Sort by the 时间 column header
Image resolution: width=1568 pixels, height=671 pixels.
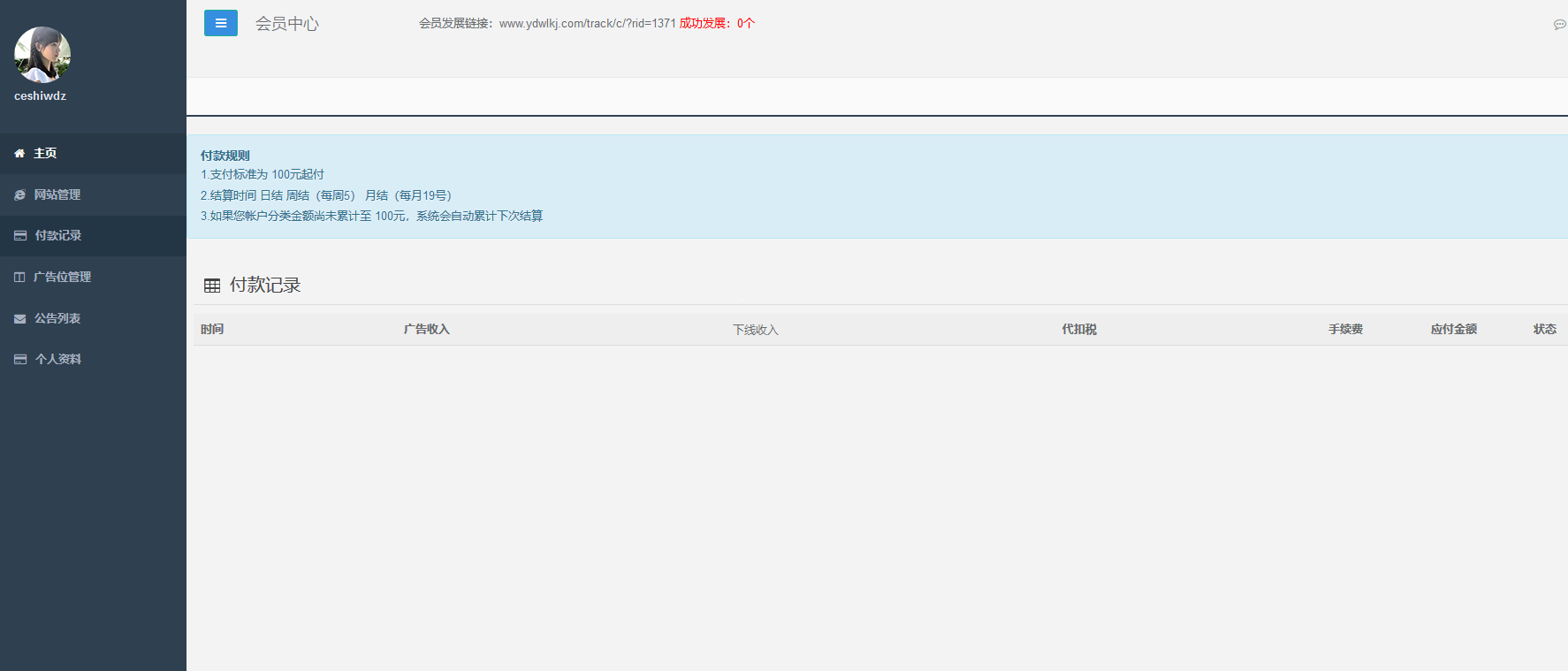point(212,330)
